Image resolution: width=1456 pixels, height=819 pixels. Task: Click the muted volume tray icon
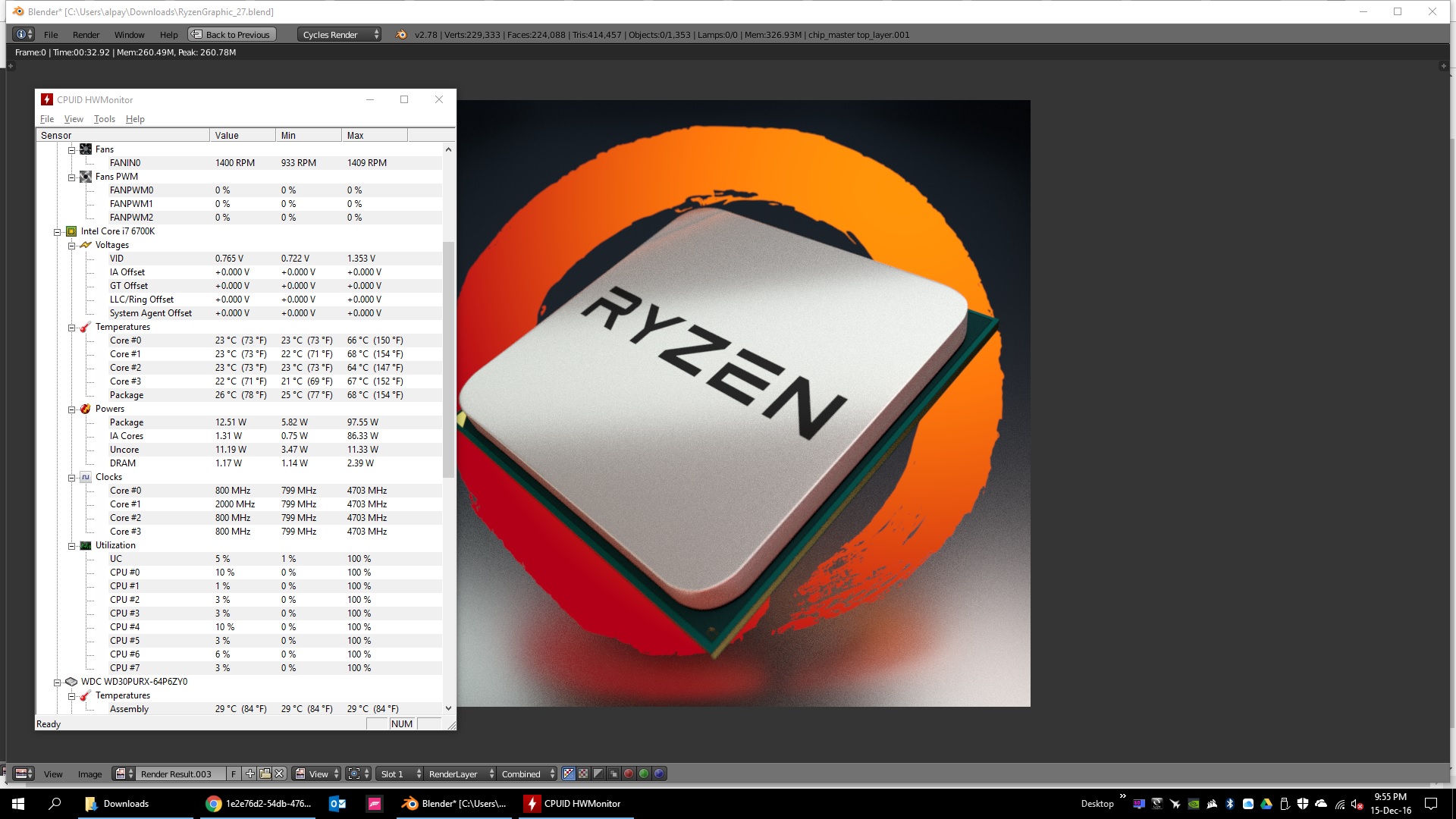(x=1357, y=804)
